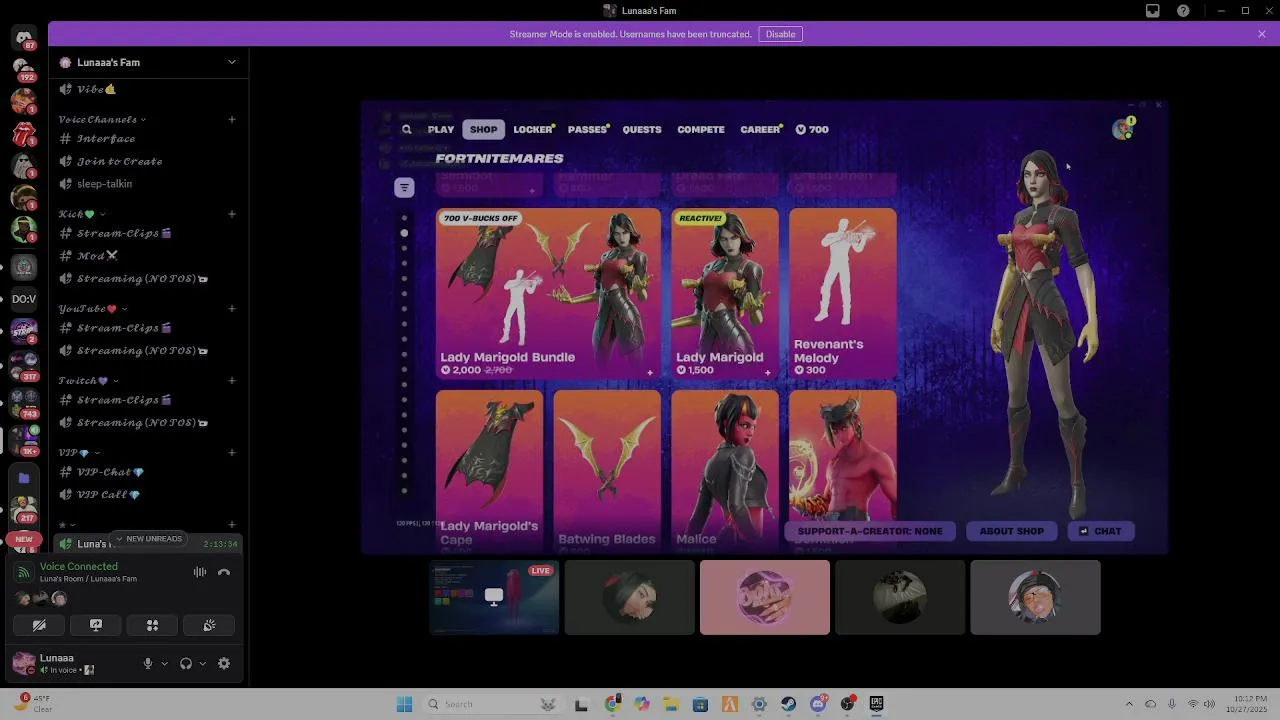The width and height of the screenshot is (1280, 720).
Task: Click the 700 V-Bucks balance
Action: [x=812, y=129]
